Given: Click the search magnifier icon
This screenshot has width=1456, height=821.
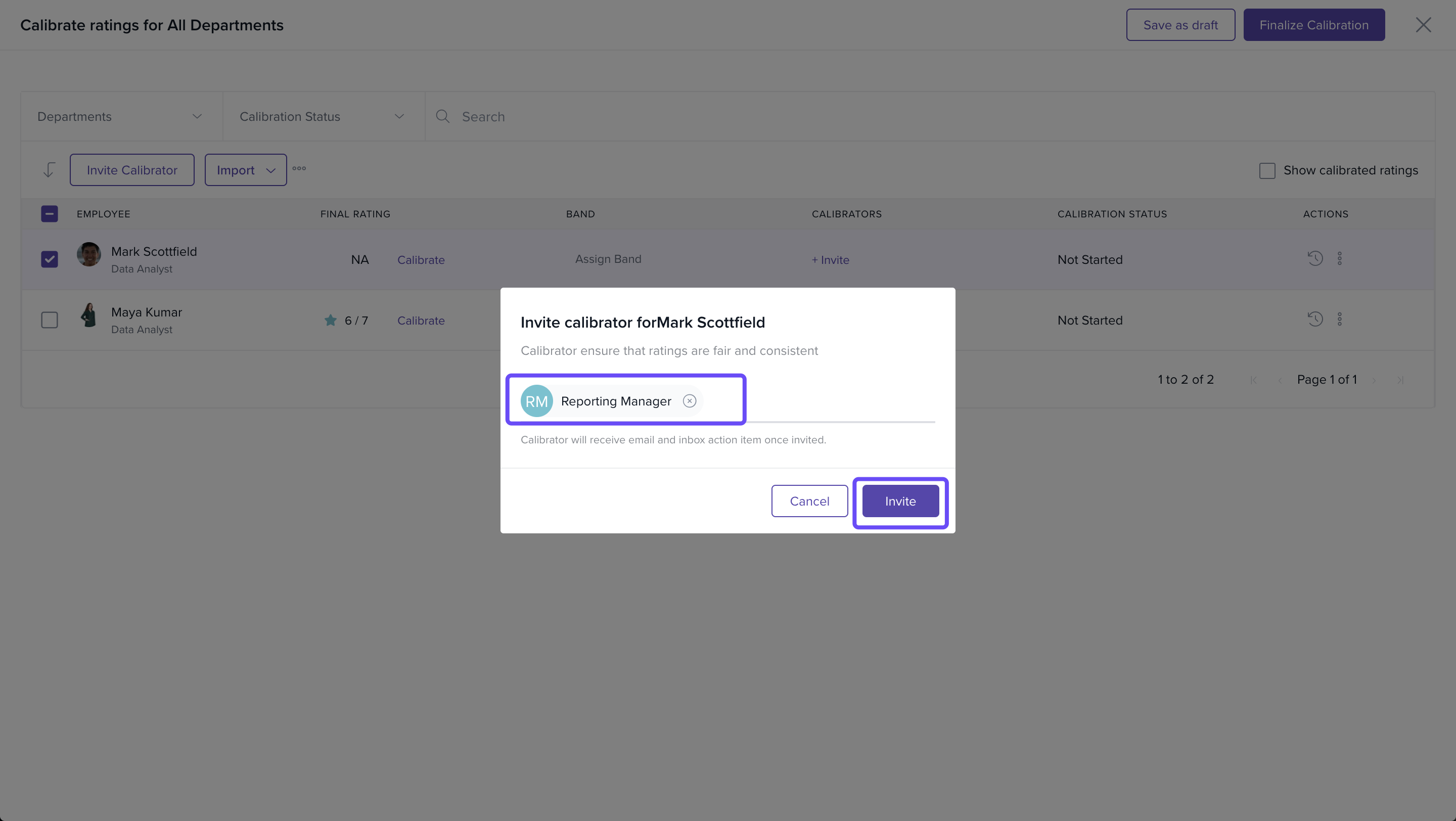Looking at the screenshot, I should [x=442, y=116].
